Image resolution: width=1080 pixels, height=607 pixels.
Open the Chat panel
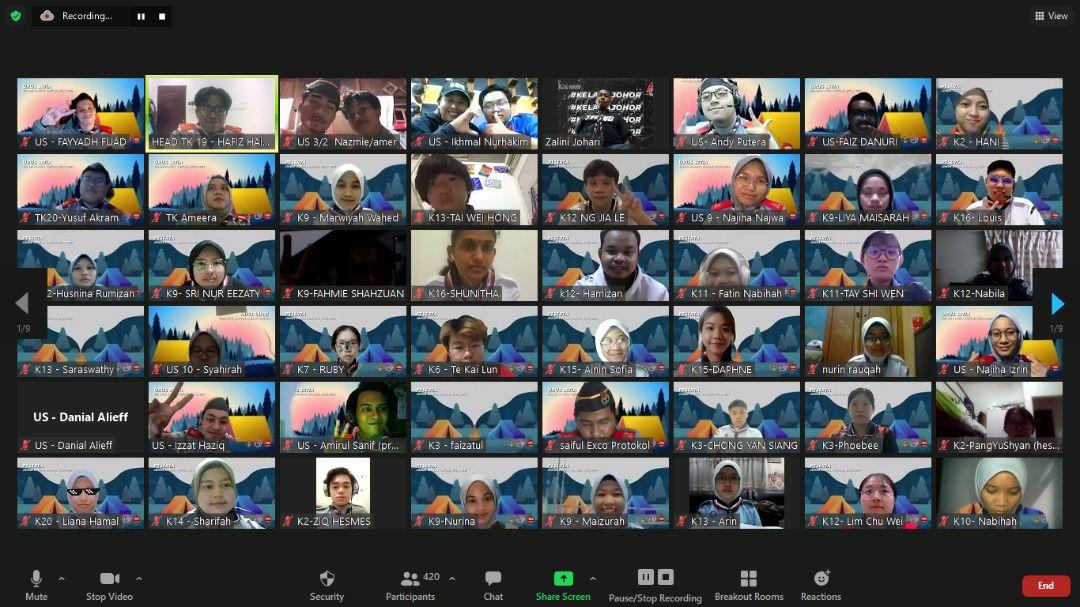(x=493, y=585)
